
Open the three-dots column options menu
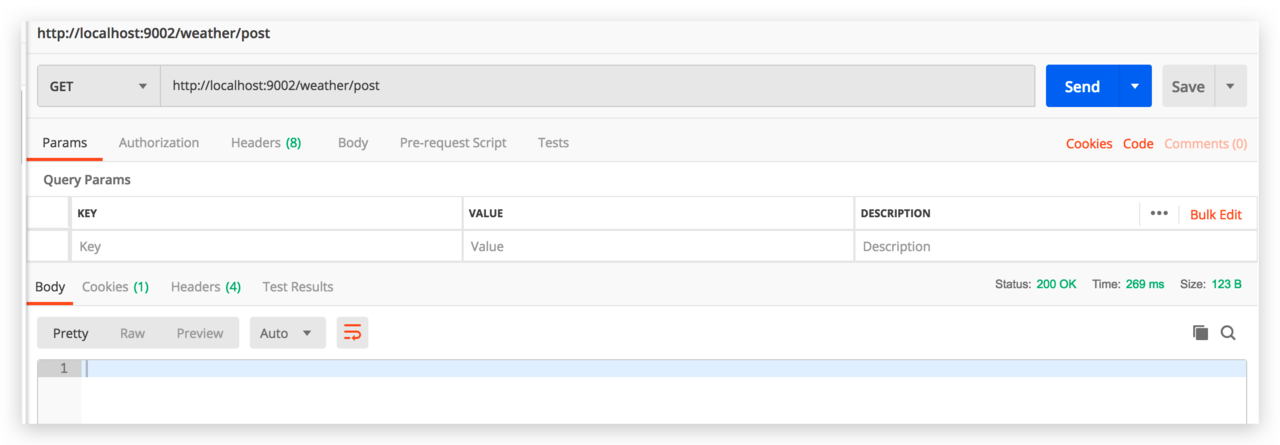coord(1159,213)
